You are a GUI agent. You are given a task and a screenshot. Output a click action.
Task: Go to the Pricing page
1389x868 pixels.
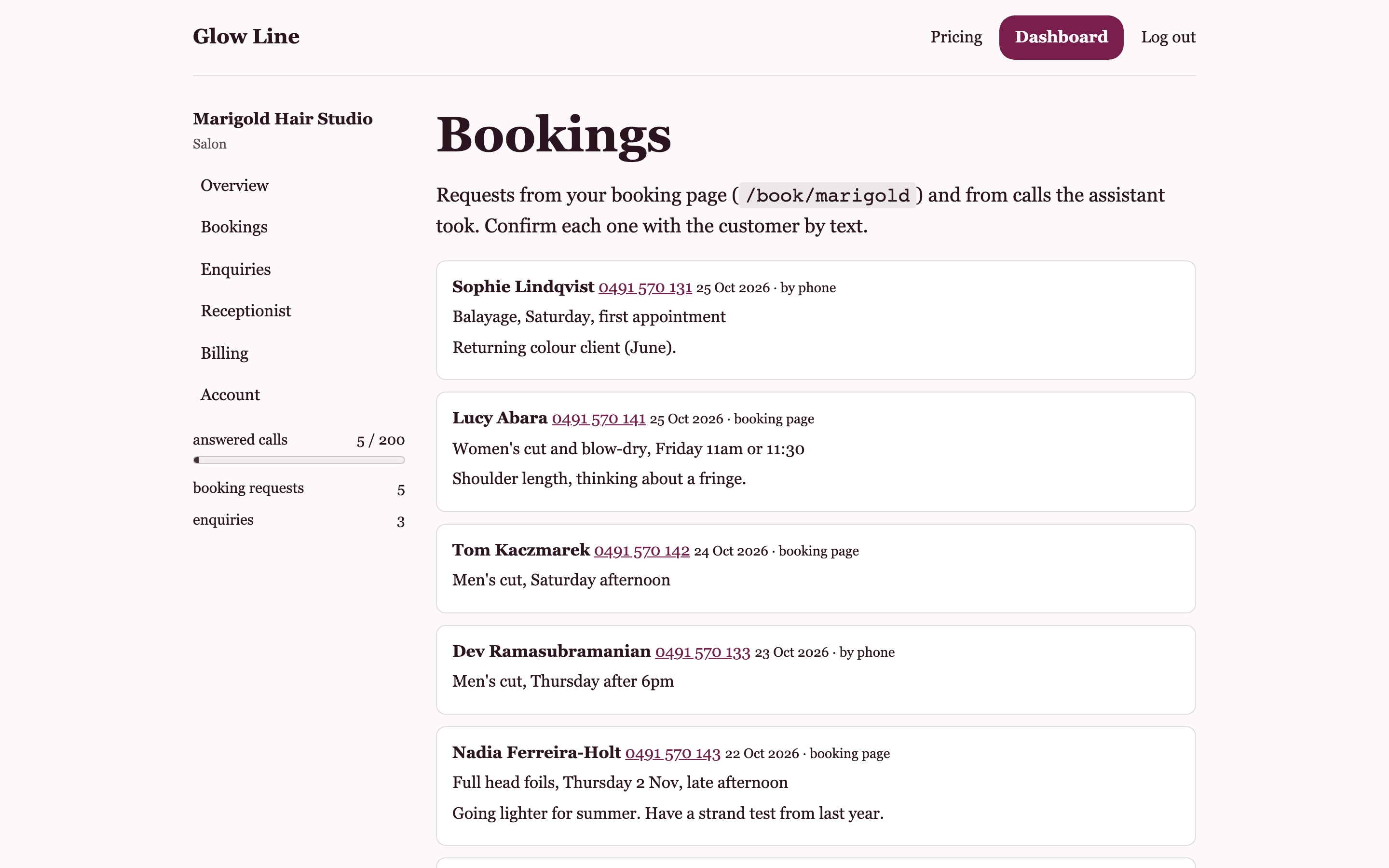pyautogui.click(x=955, y=37)
